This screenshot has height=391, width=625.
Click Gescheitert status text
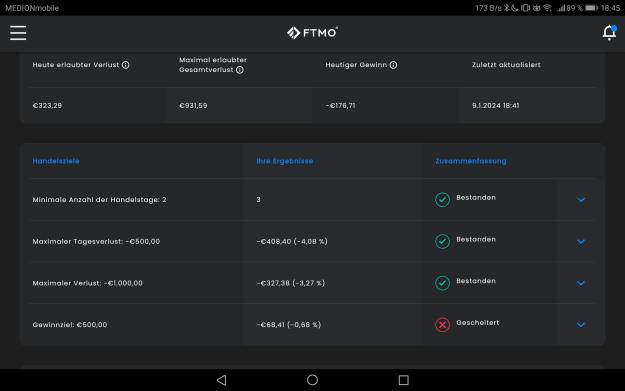[x=478, y=322]
